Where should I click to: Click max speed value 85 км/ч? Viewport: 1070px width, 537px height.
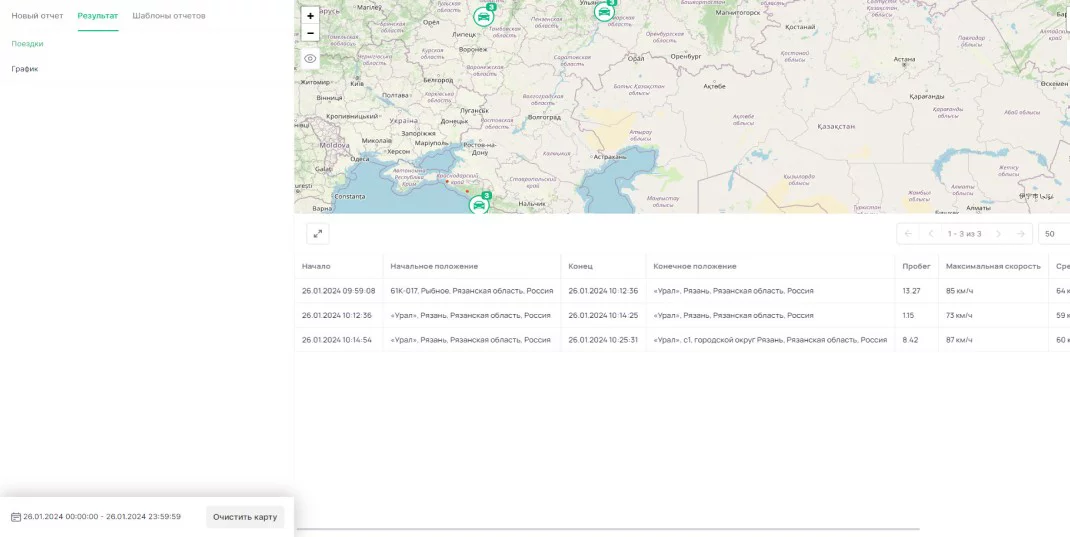click(x=959, y=291)
